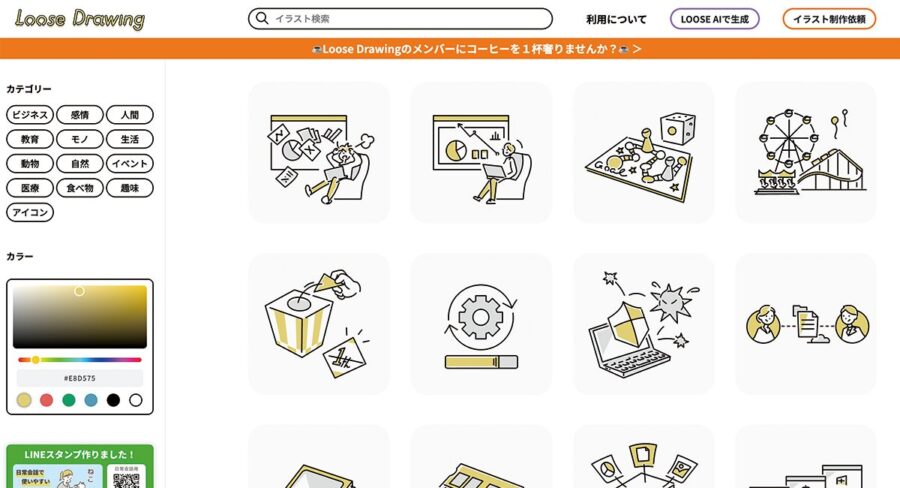Click the search magnifier icon
Screen dimensions: 900x488
[x=262, y=18]
